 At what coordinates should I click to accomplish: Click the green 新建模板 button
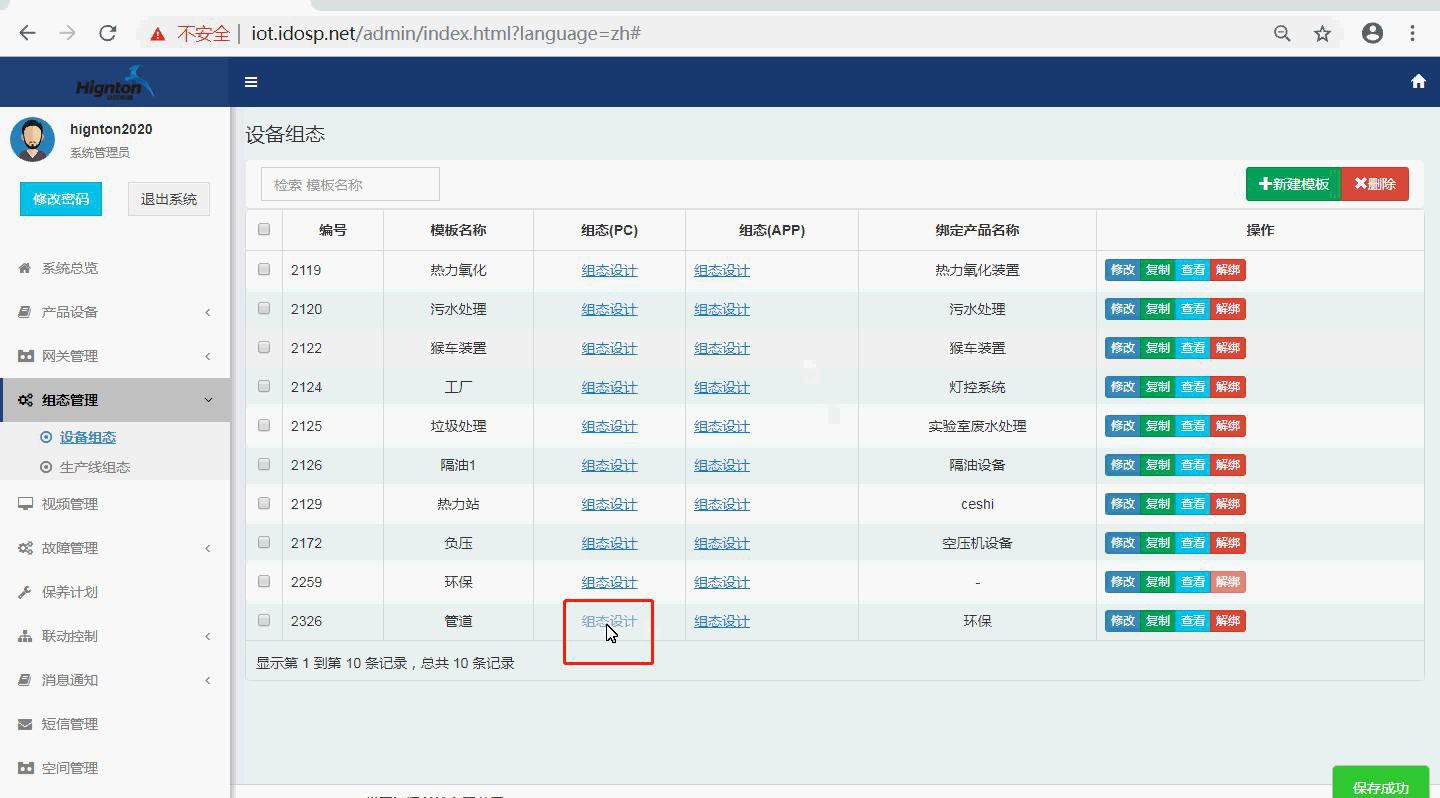(1293, 184)
